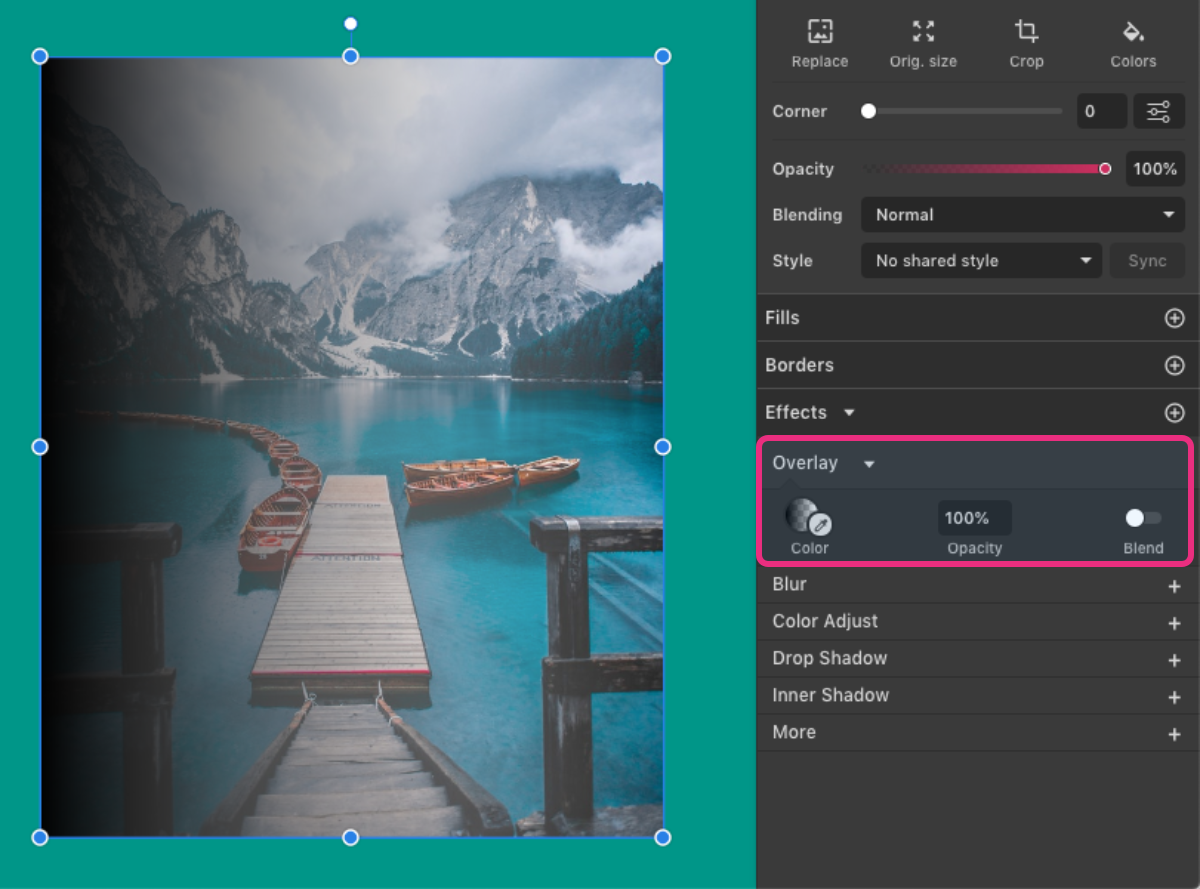This screenshot has width=1200, height=889.
Task: Add the Blur effect
Action: tap(1174, 586)
